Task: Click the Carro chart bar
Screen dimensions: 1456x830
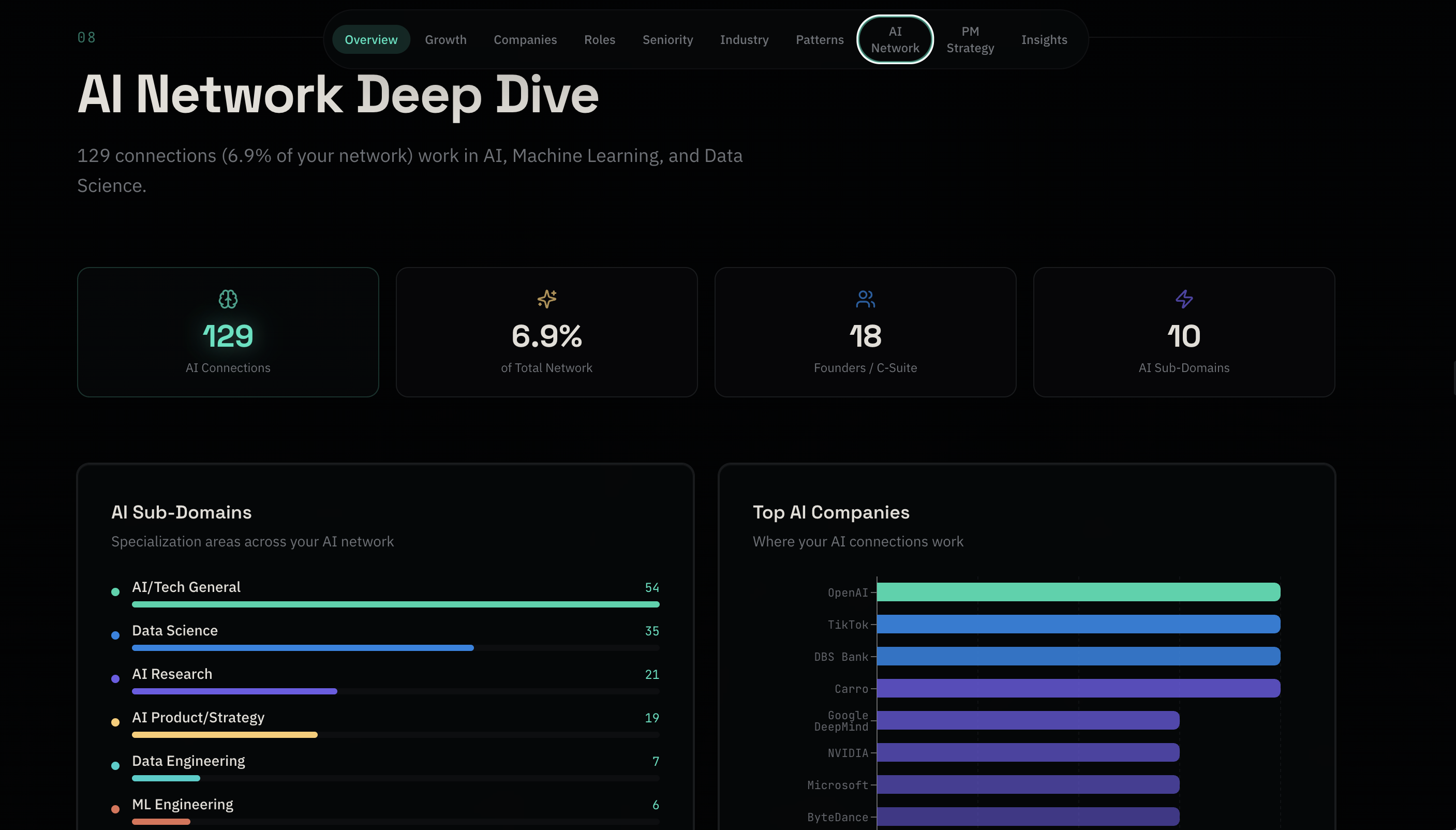Action: (1078, 688)
